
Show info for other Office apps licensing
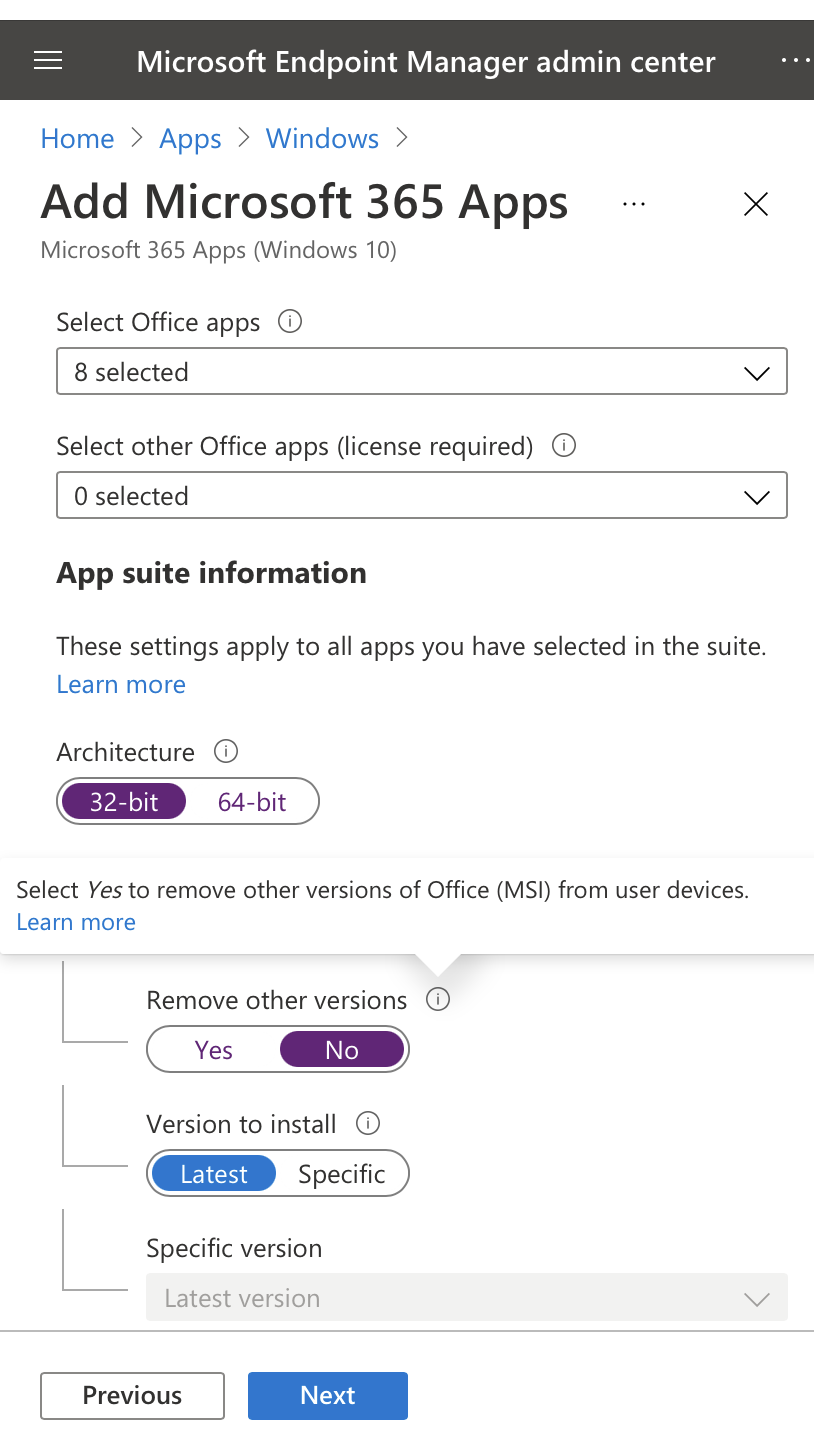564,446
